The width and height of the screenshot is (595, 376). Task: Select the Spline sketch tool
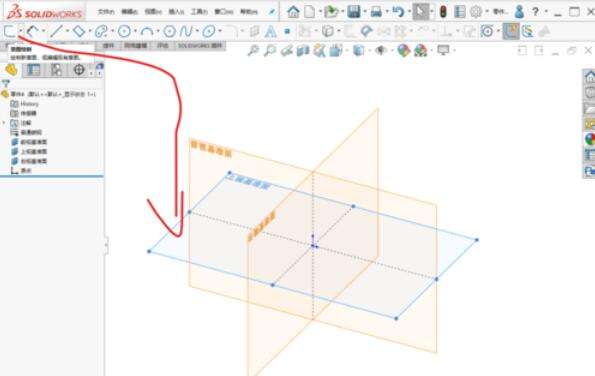click(186, 31)
